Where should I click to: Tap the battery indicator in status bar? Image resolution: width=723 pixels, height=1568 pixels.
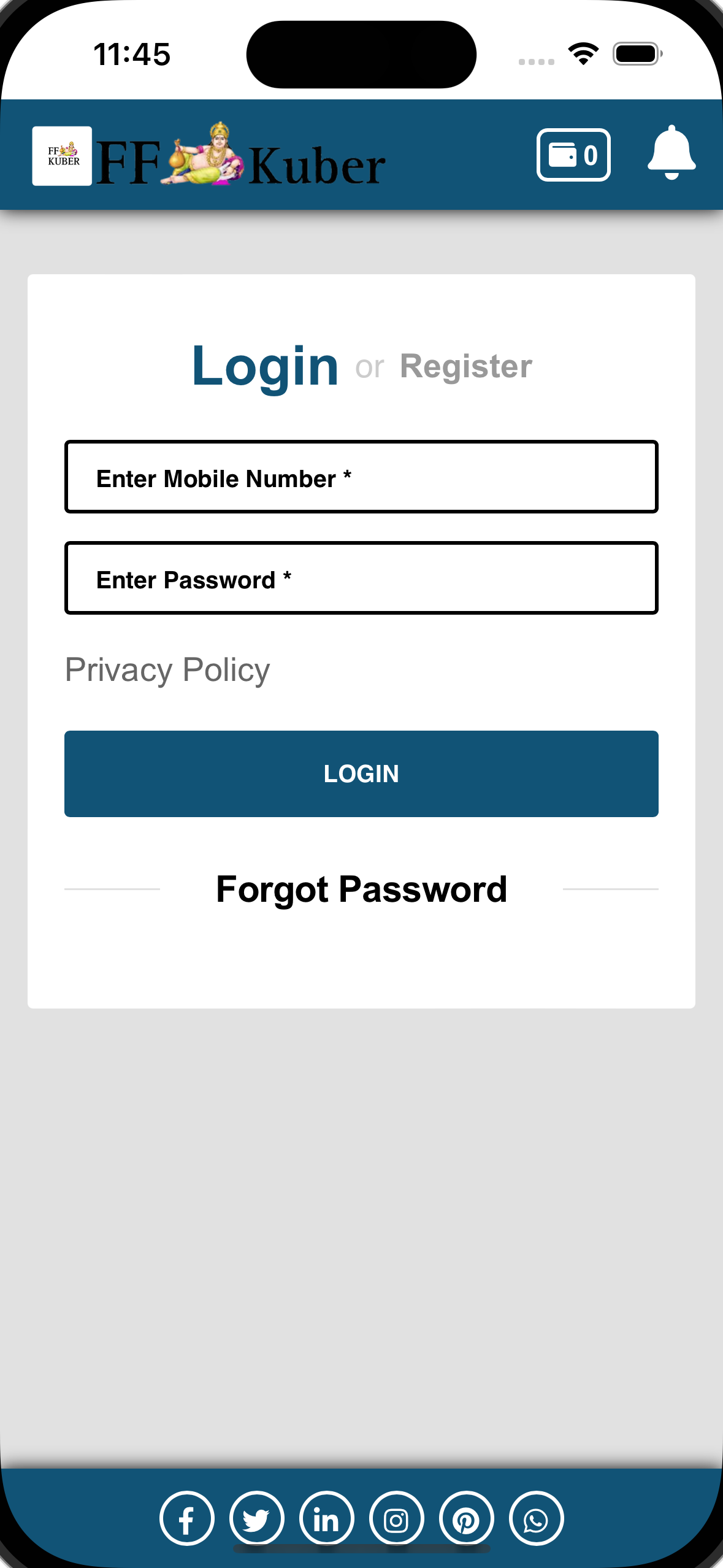637,54
